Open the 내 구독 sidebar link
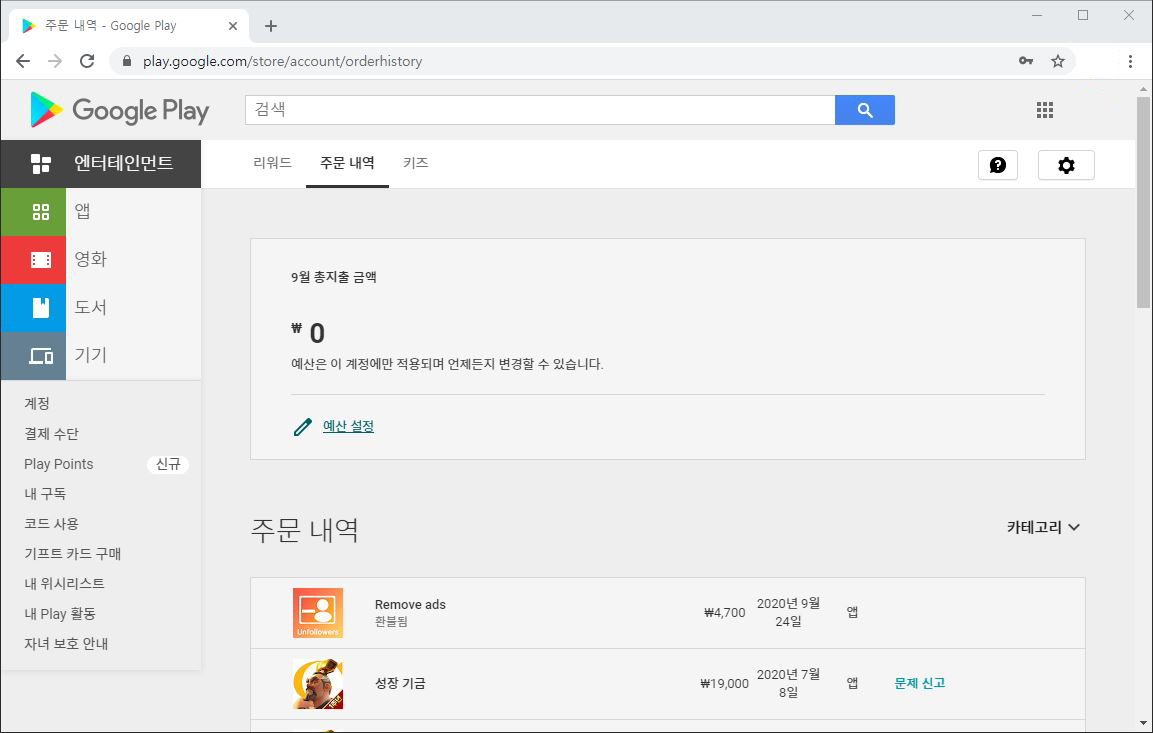1153x733 pixels. click(x=45, y=494)
